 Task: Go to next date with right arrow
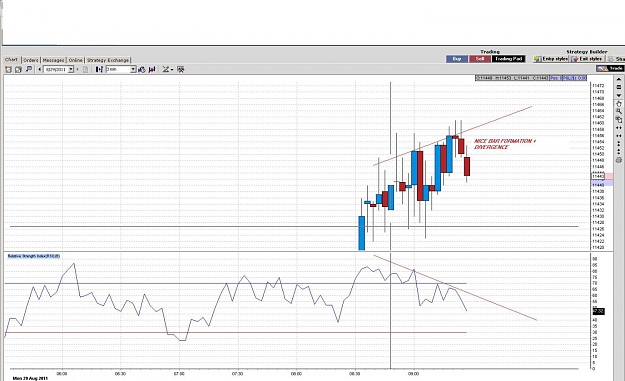(x=78, y=69)
